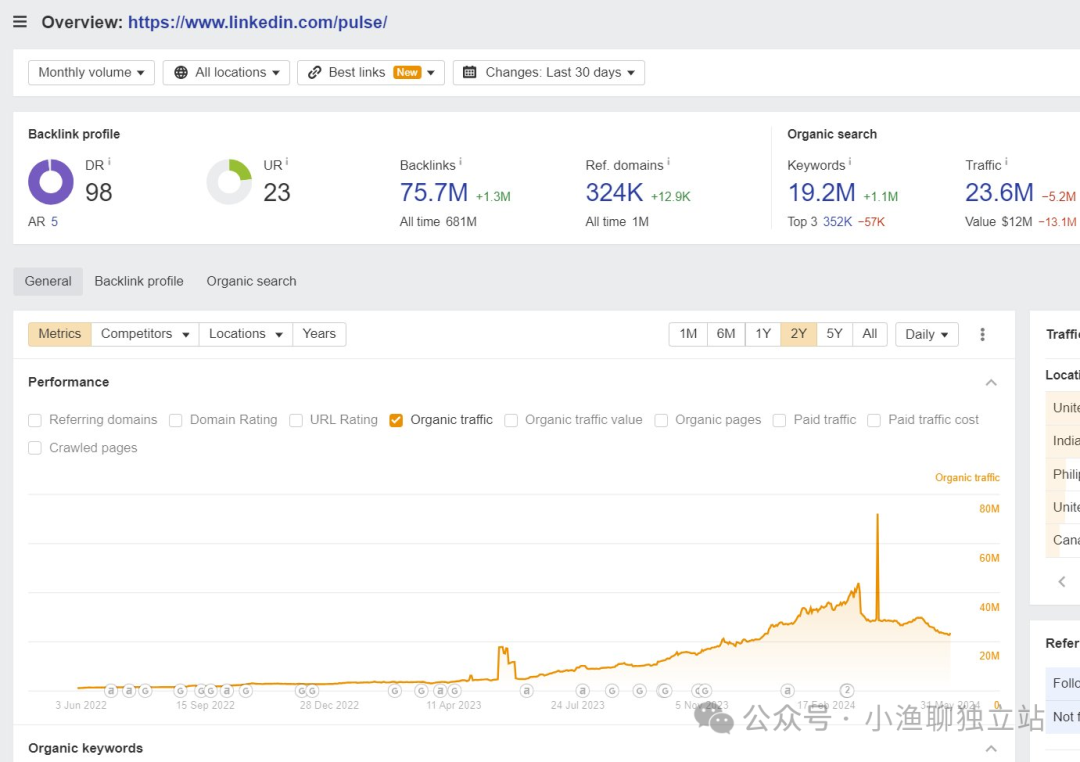The height and width of the screenshot is (762, 1080).
Task: Enable the Referring domains checkbox
Action: pos(35,420)
